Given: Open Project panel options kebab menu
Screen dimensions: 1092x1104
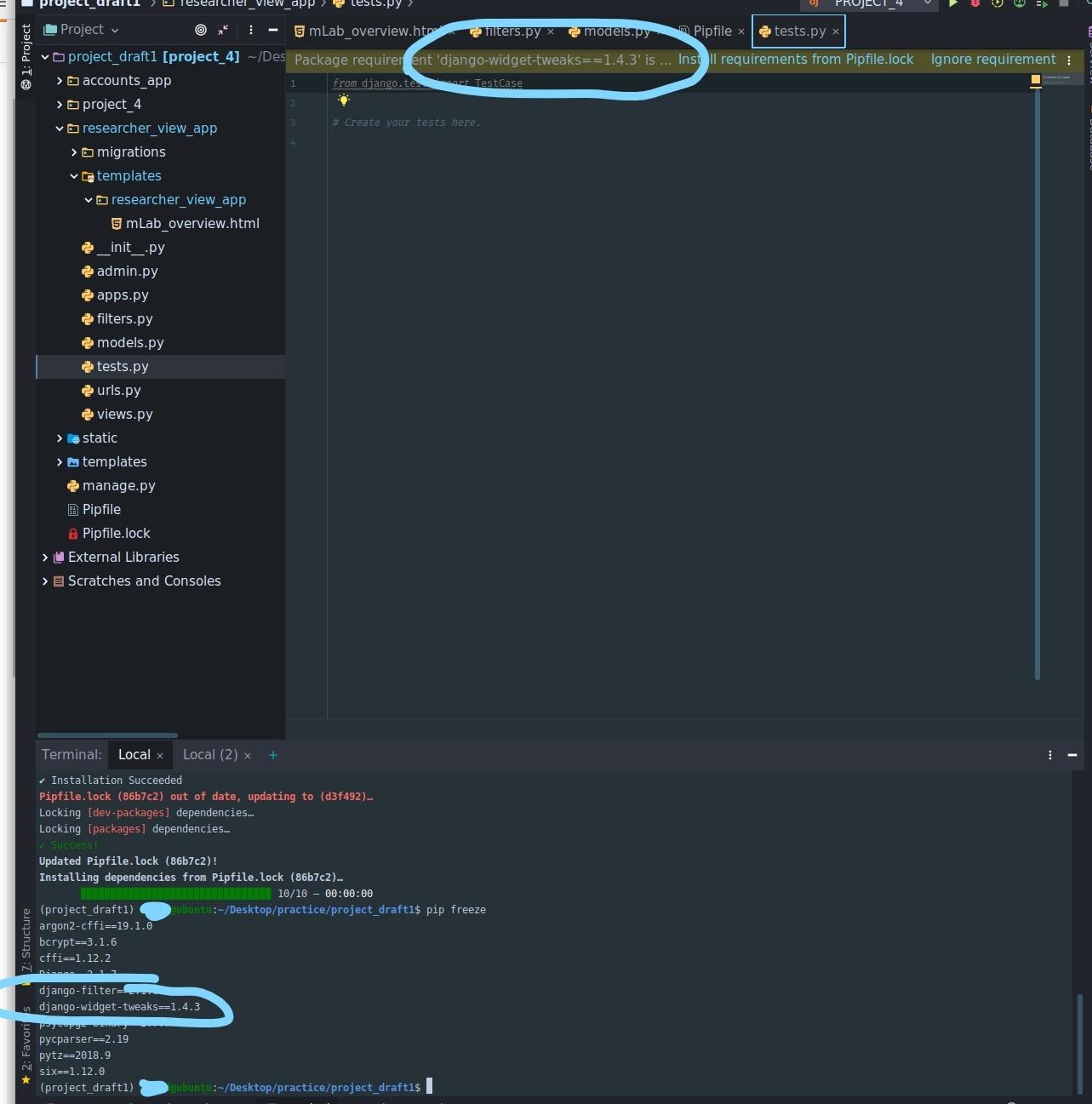Looking at the screenshot, I should point(250,30).
